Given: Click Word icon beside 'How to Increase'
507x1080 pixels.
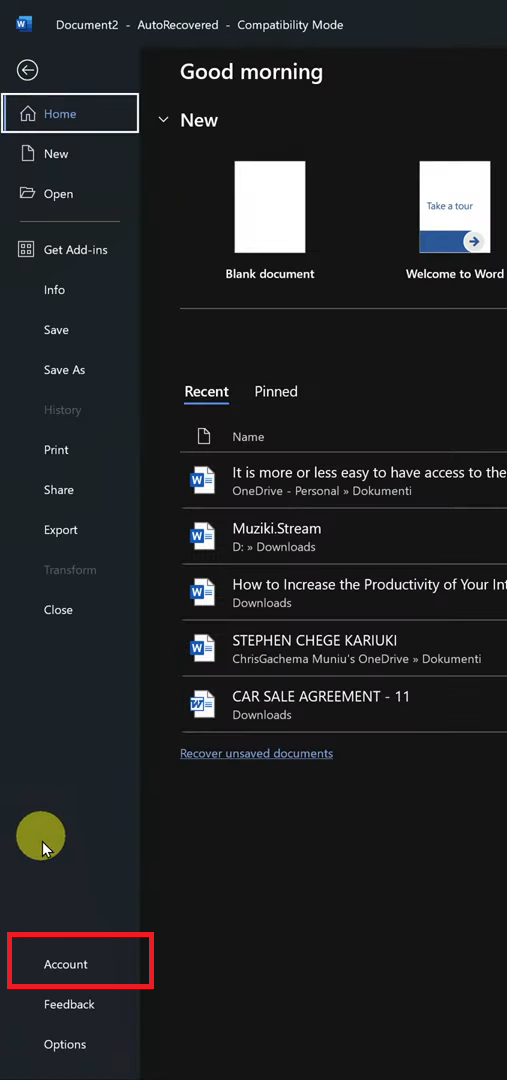Looking at the screenshot, I should 203,592.
